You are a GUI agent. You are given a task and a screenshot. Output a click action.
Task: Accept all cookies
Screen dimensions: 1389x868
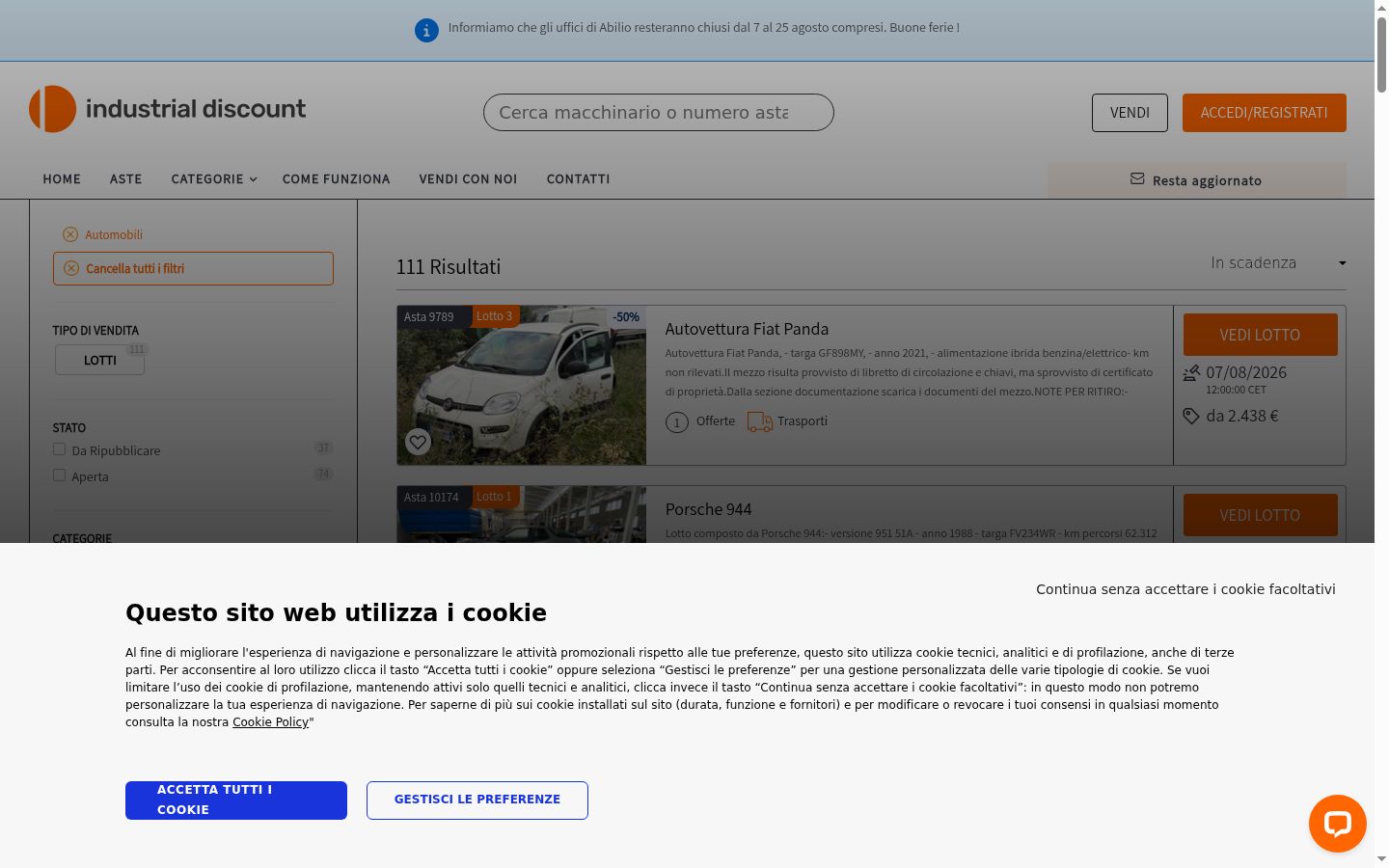[x=236, y=800]
